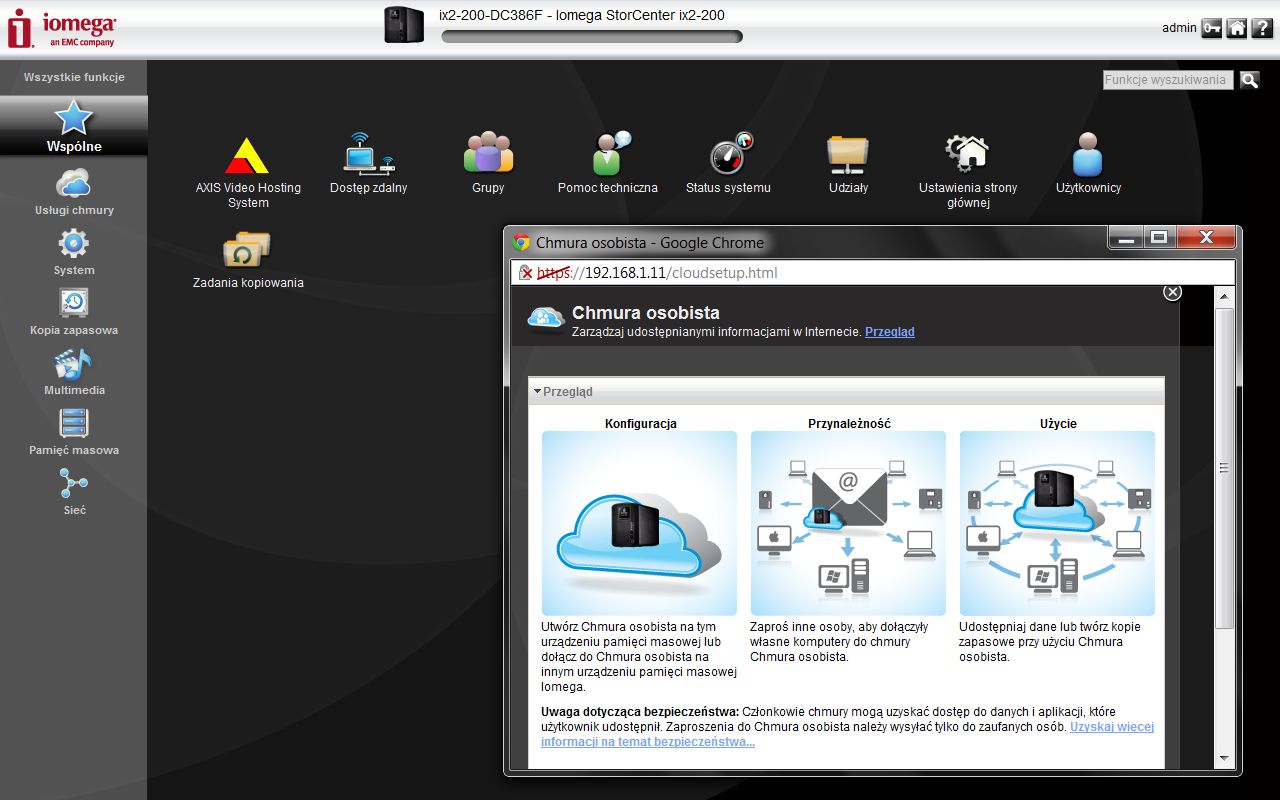Click the Użycie sharing image
Viewport: 1280px width, 800px height.
[1057, 523]
